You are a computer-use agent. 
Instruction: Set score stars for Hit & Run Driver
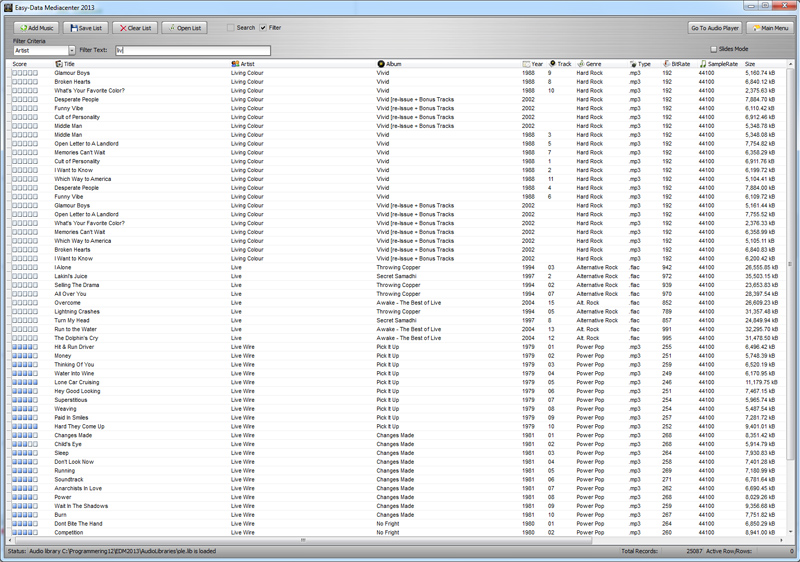pos(25,347)
